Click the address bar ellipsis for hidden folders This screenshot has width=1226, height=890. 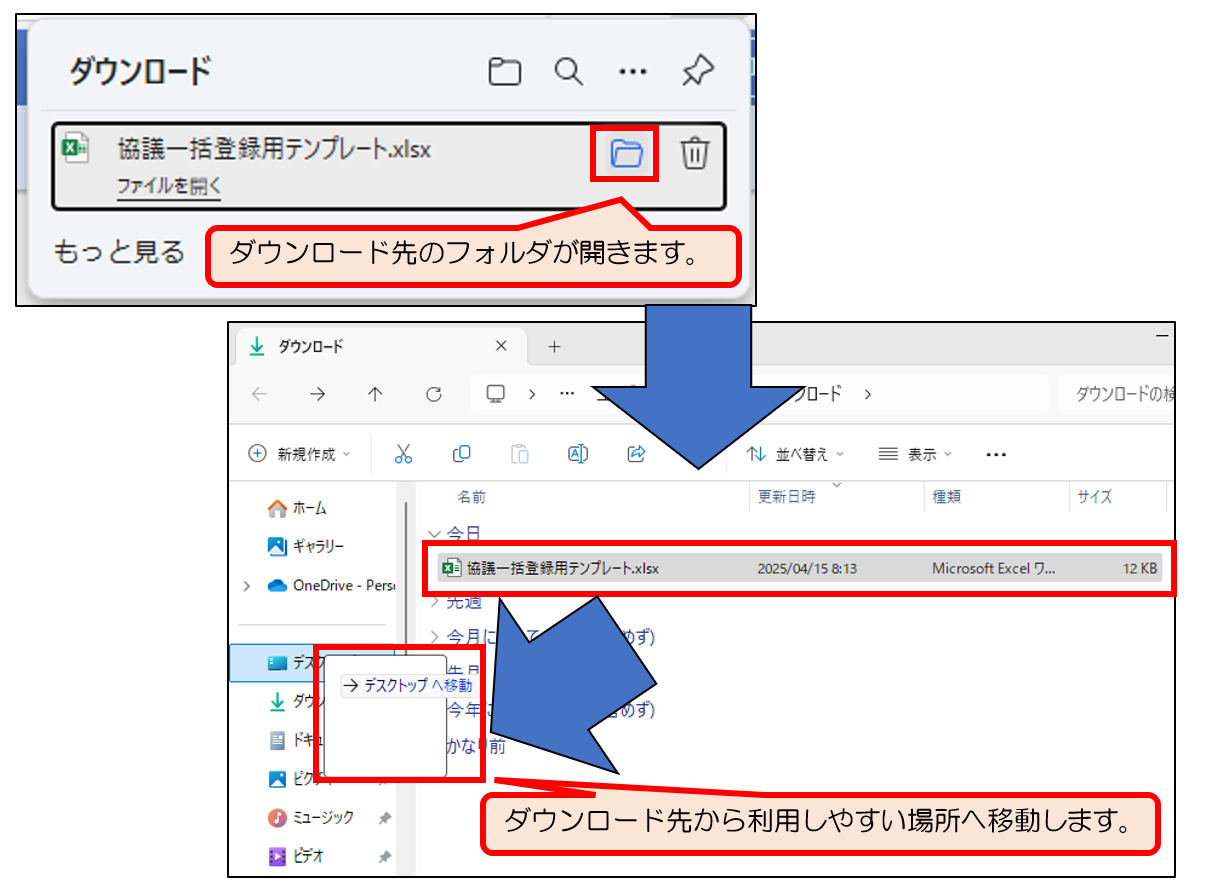(567, 394)
